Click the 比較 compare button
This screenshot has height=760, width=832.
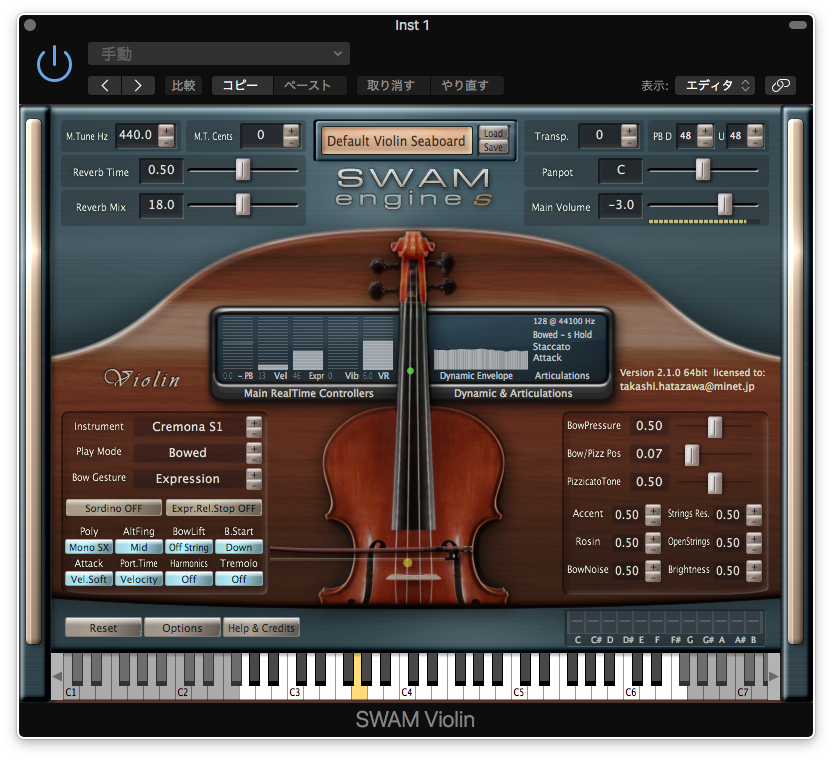tap(184, 86)
